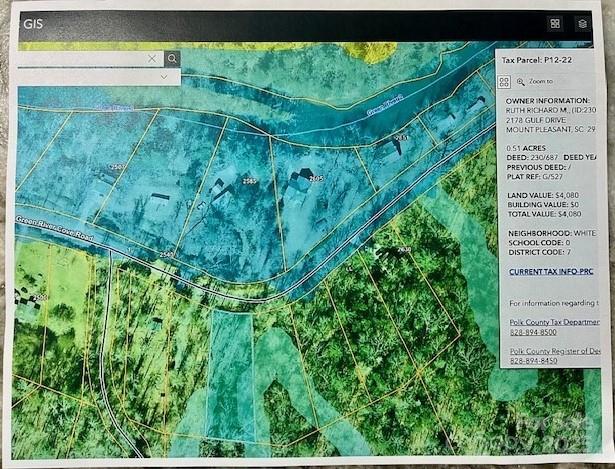Click the Zoom to button text
Viewport: 615px width, 469px height.
click(541, 82)
